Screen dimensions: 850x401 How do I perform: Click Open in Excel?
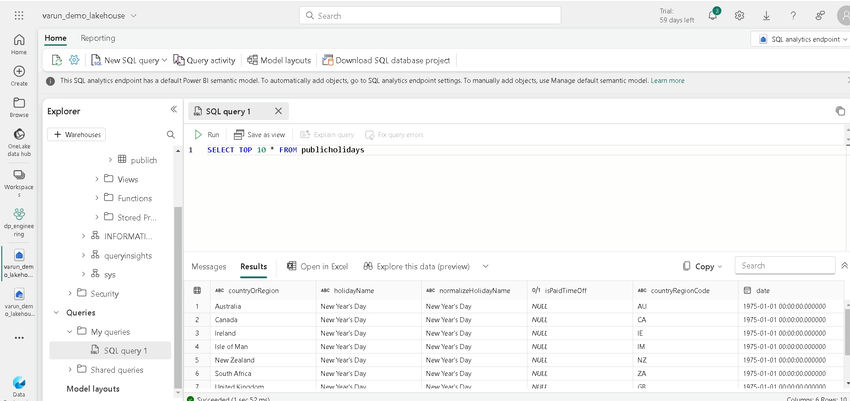(x=317, y=266)
